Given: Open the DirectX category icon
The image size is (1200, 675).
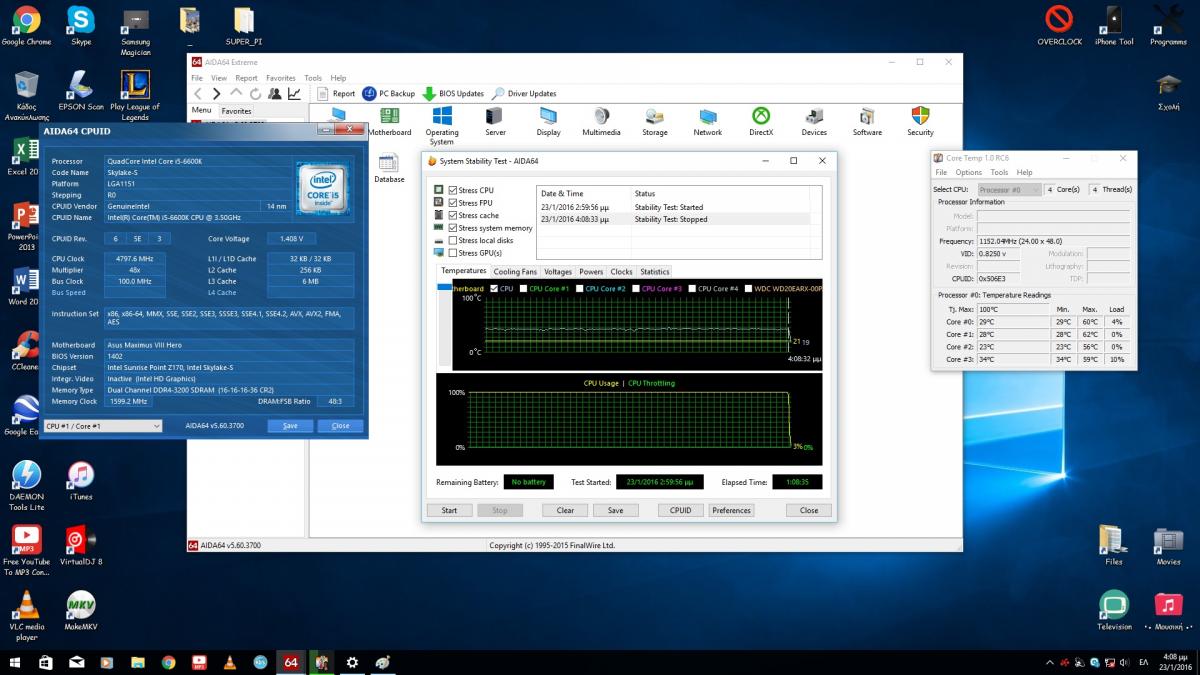Looking at the screenshot, I should (x=761, y=122).
